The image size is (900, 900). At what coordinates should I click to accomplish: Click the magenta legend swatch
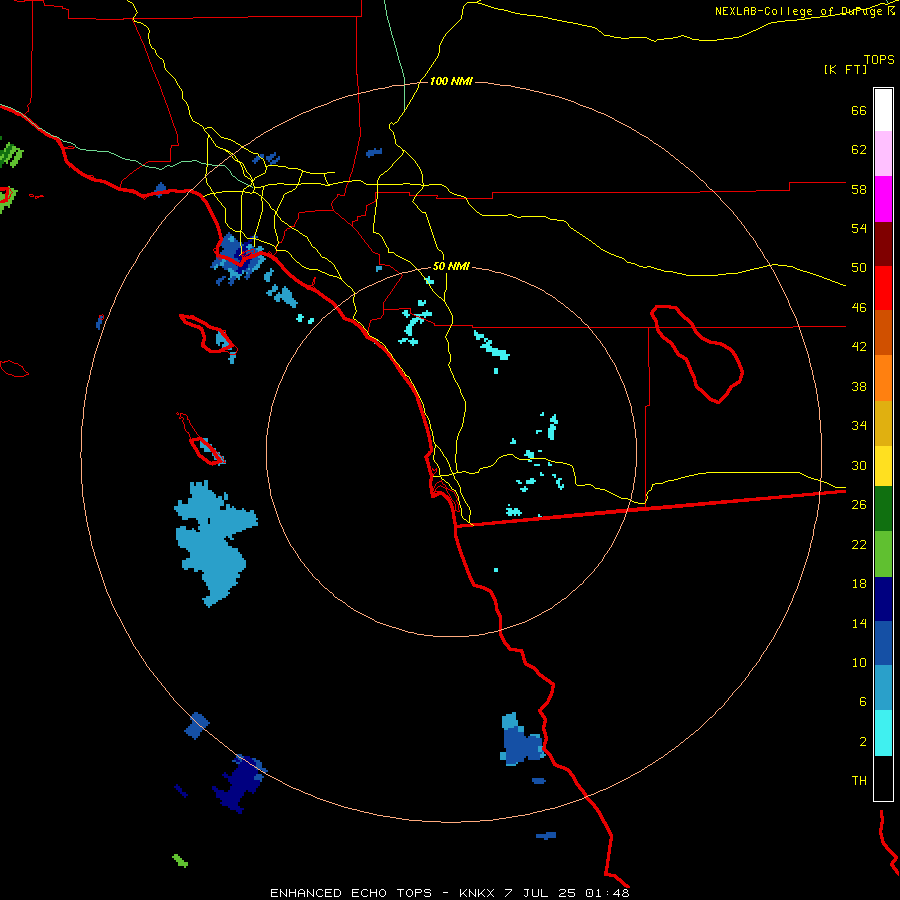pos(883,199)
